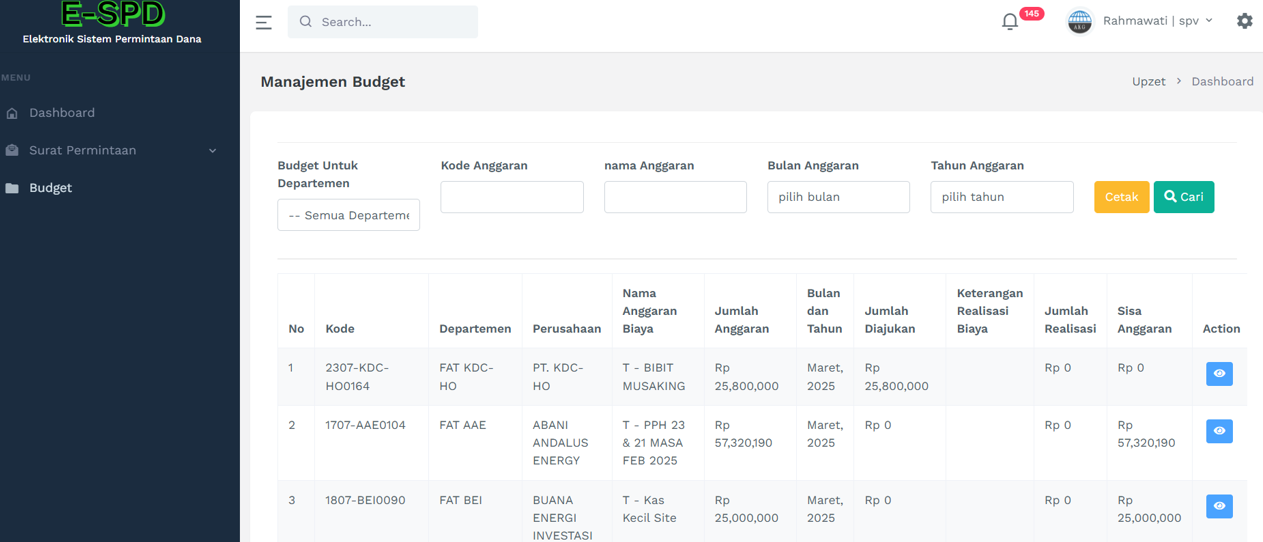This screenshot has height=542, width=1263.
Task: View details of budget 1807-BEI0090
Action: click(x=1219, y=506)
